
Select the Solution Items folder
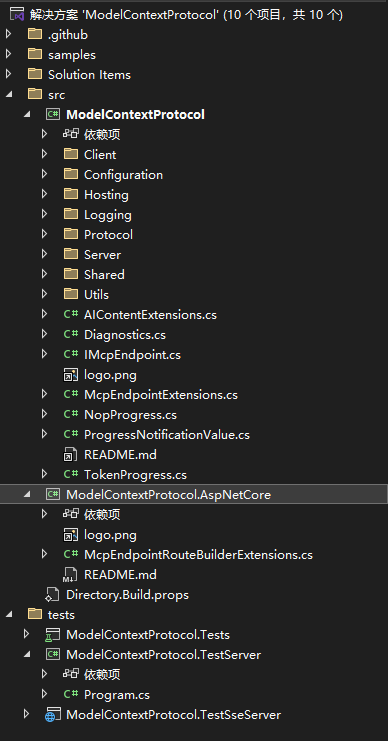pyautogui.click(x=89, y=75)
